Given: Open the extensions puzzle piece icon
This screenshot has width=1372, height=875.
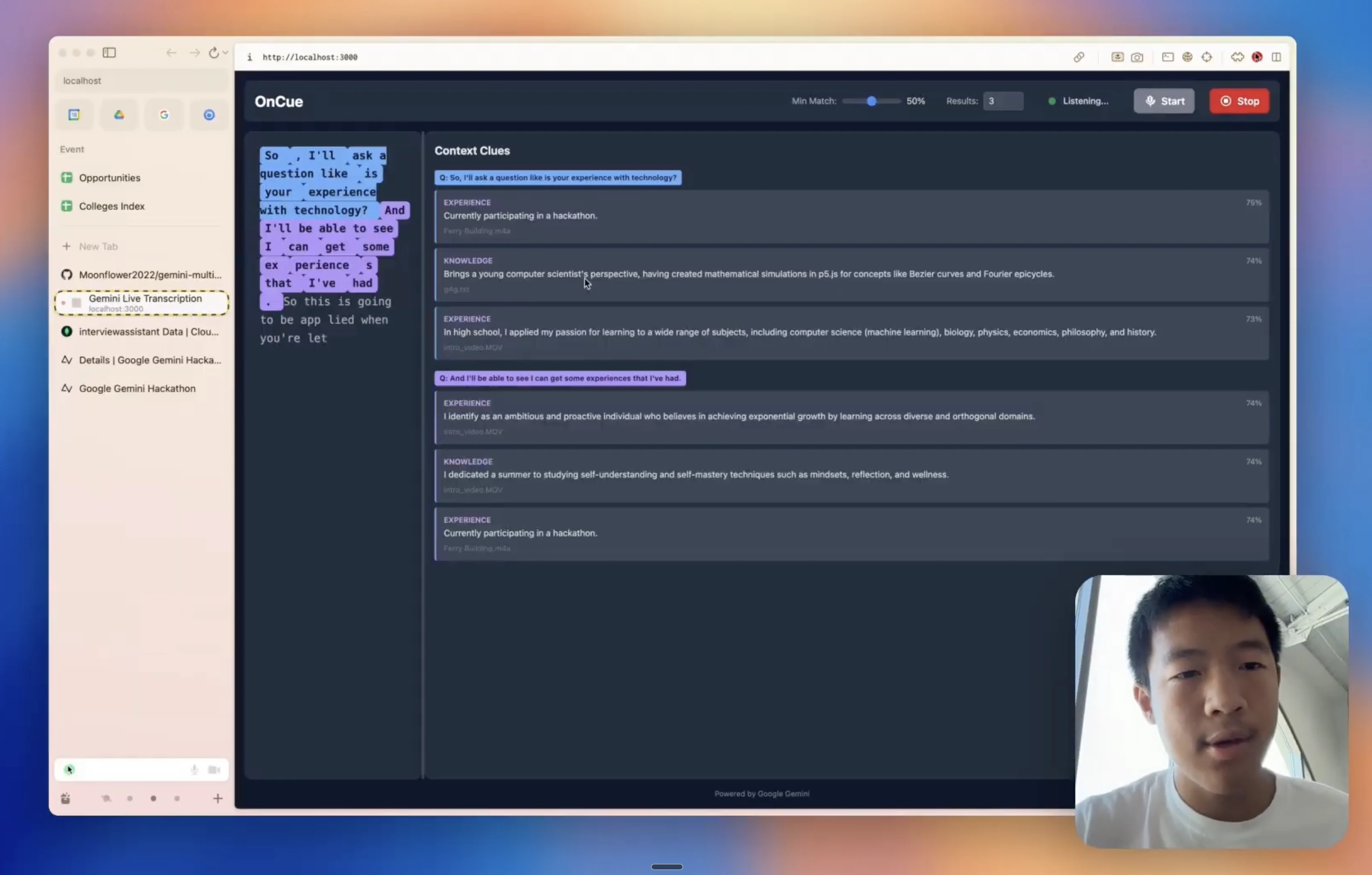Looking at the screenshot, I should pyautogui.click(x=1237, y=57).
